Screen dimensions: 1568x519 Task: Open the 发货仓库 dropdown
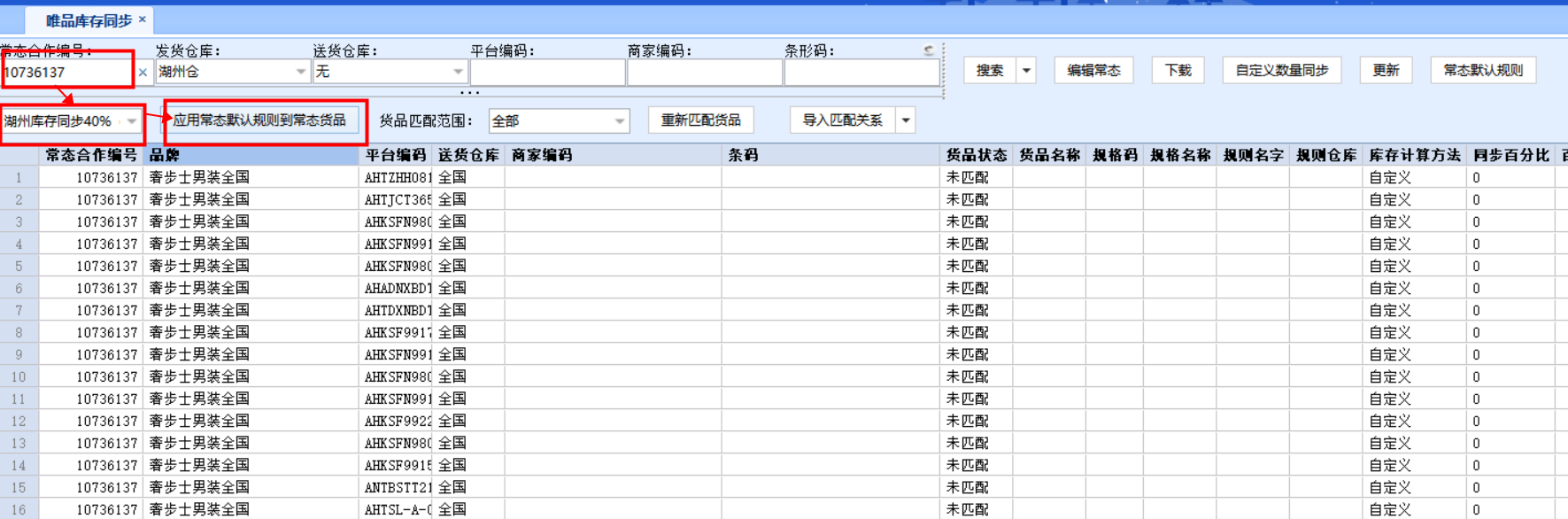[300, 72]
